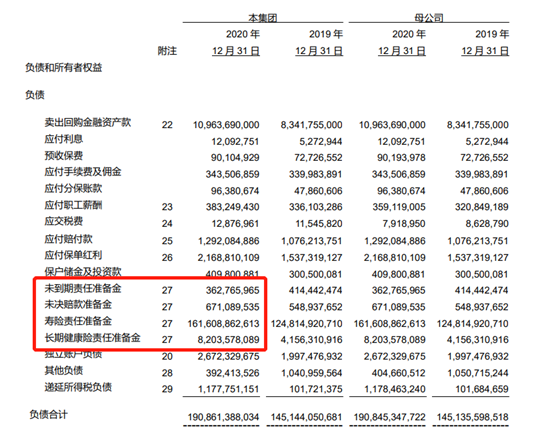Select the value 1,178,463,240
The image size is (550, 439).
pyautogui.click(x=395, y=389)
